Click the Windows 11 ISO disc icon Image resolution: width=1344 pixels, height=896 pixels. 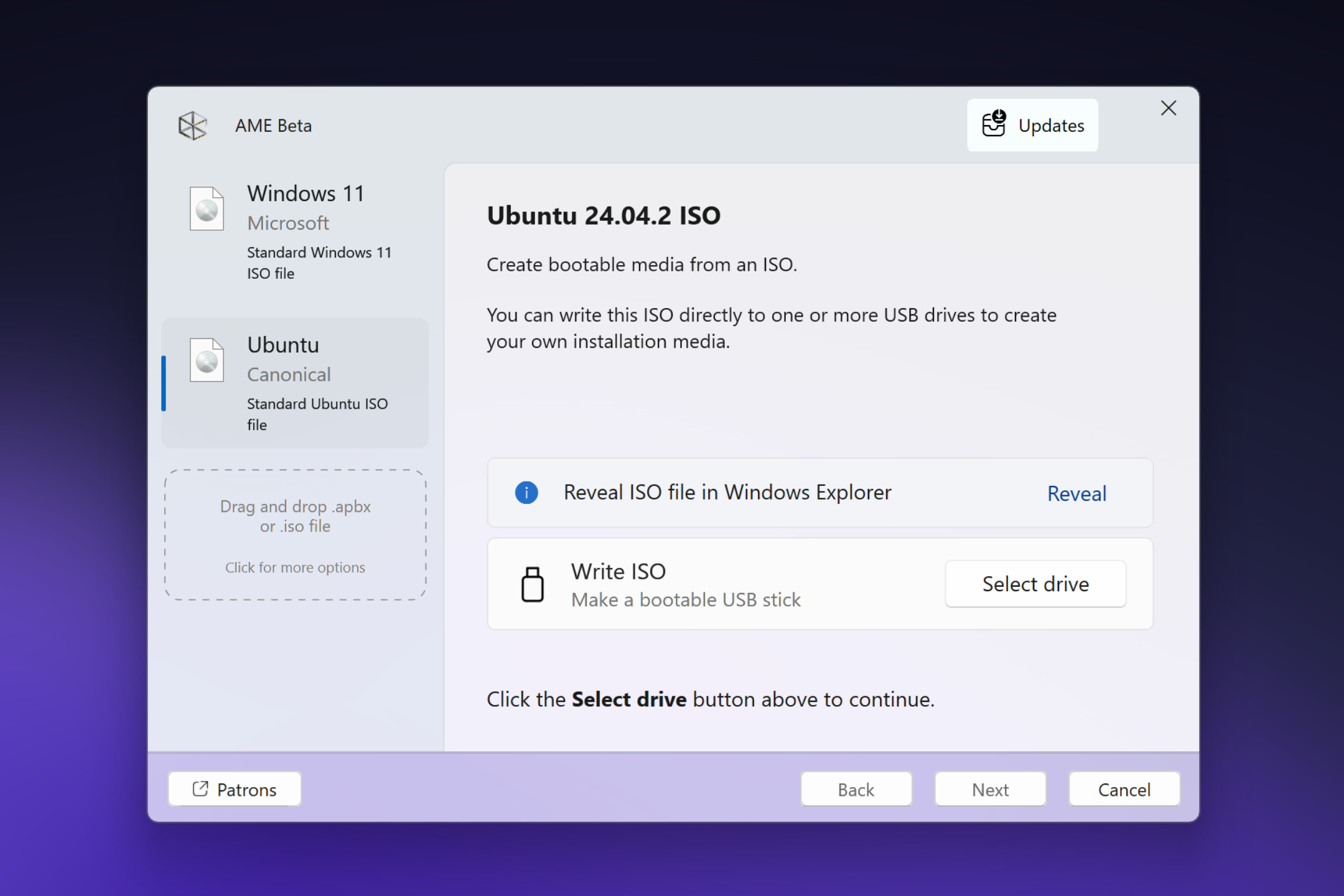tap(207, 208)
